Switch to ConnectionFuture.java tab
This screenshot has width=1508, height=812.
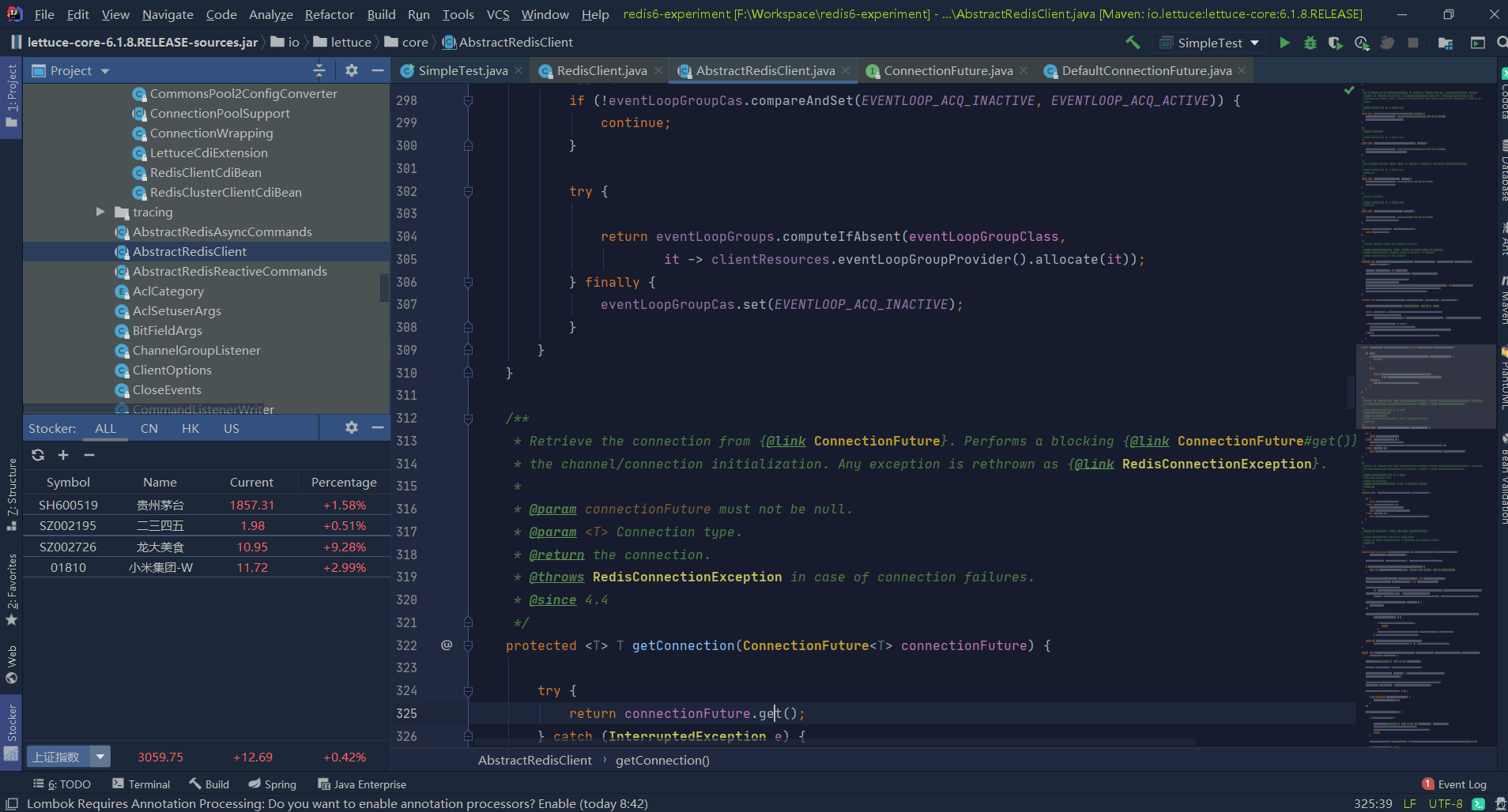[x=948, y=70]
